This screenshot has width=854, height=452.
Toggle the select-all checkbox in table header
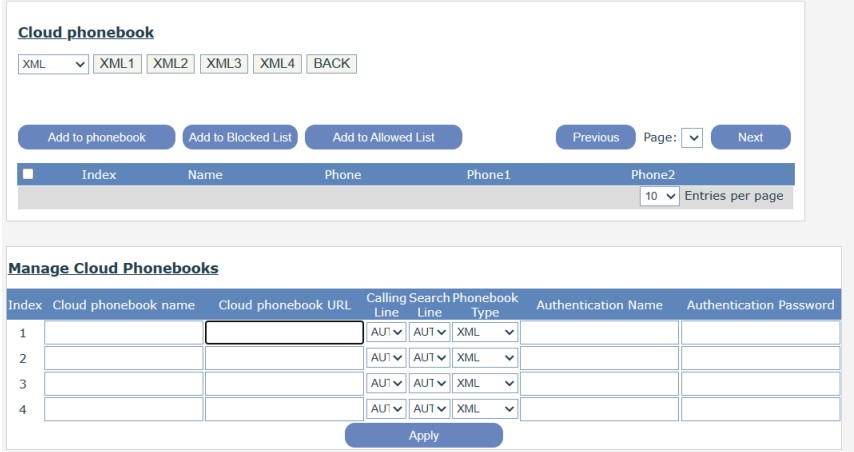pos(28,174)
